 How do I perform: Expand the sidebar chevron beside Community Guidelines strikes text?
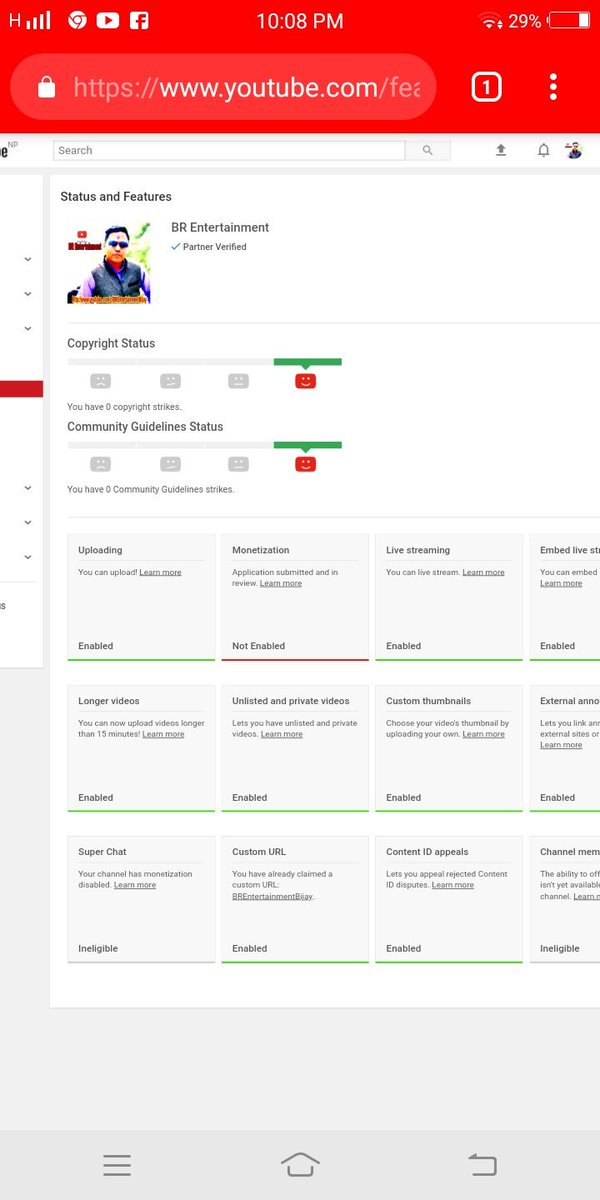click(27, 488)
